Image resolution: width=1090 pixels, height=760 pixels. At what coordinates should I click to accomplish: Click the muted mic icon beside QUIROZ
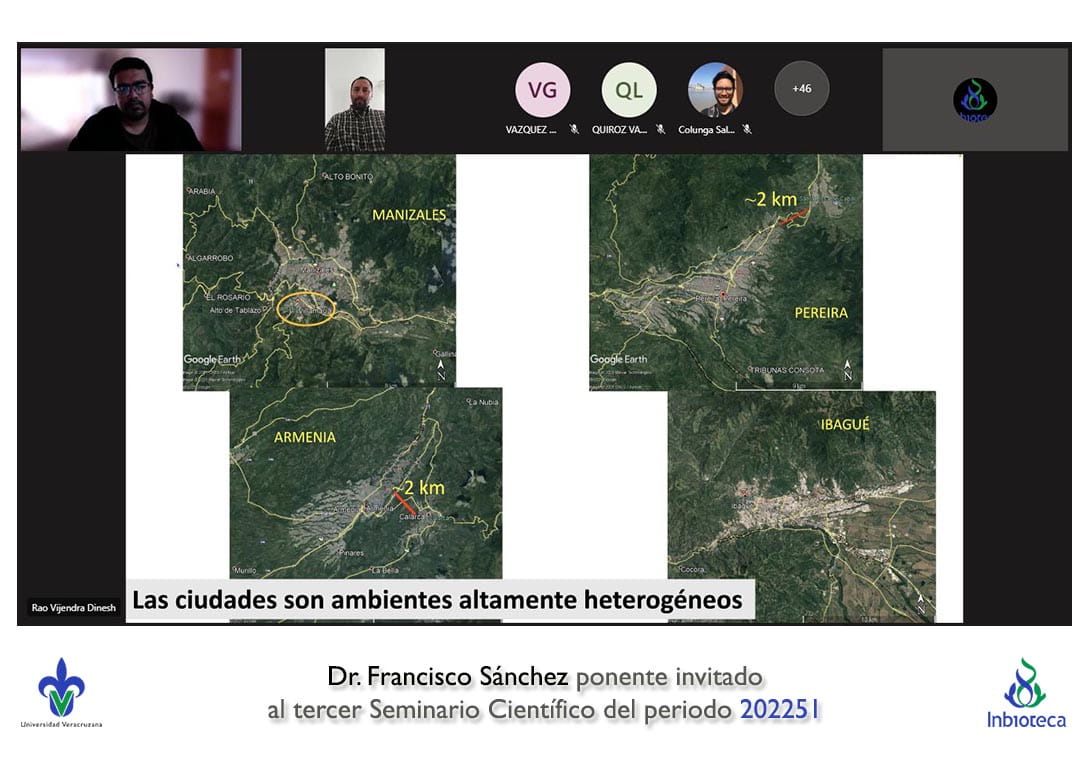[660, 130]
